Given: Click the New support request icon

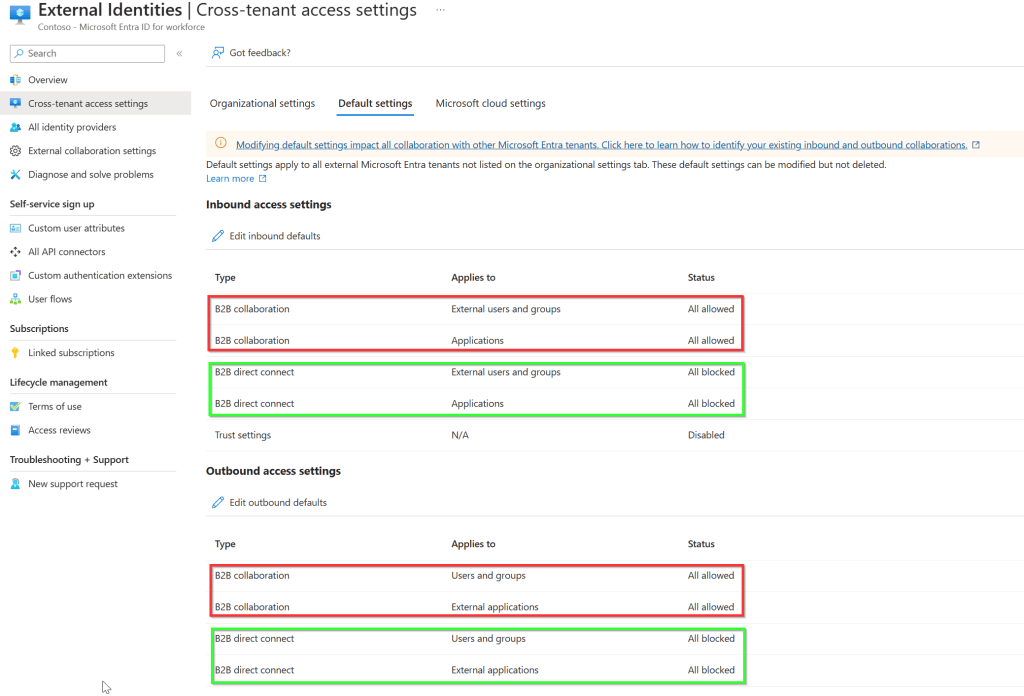Looking at the screenshot, I should pyautogui.click(x=15, y=484).
